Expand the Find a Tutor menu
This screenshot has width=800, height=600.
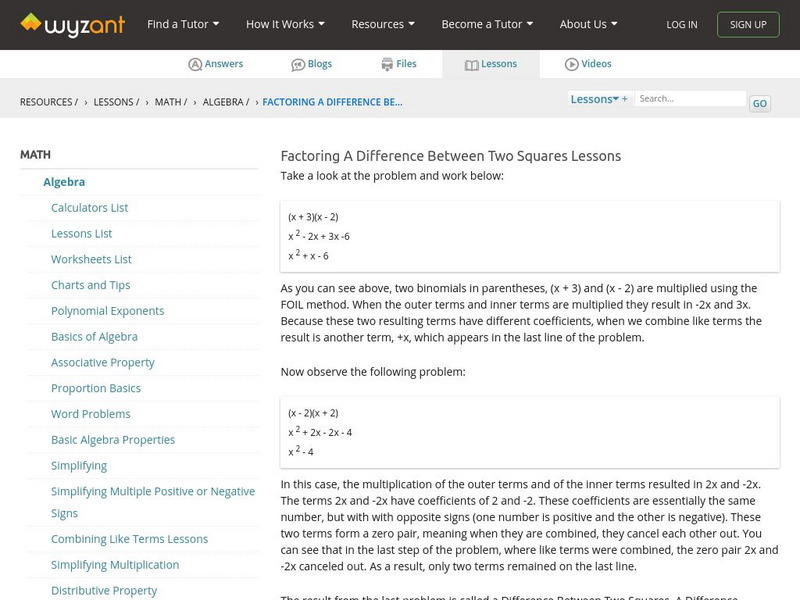coord(182,24)
